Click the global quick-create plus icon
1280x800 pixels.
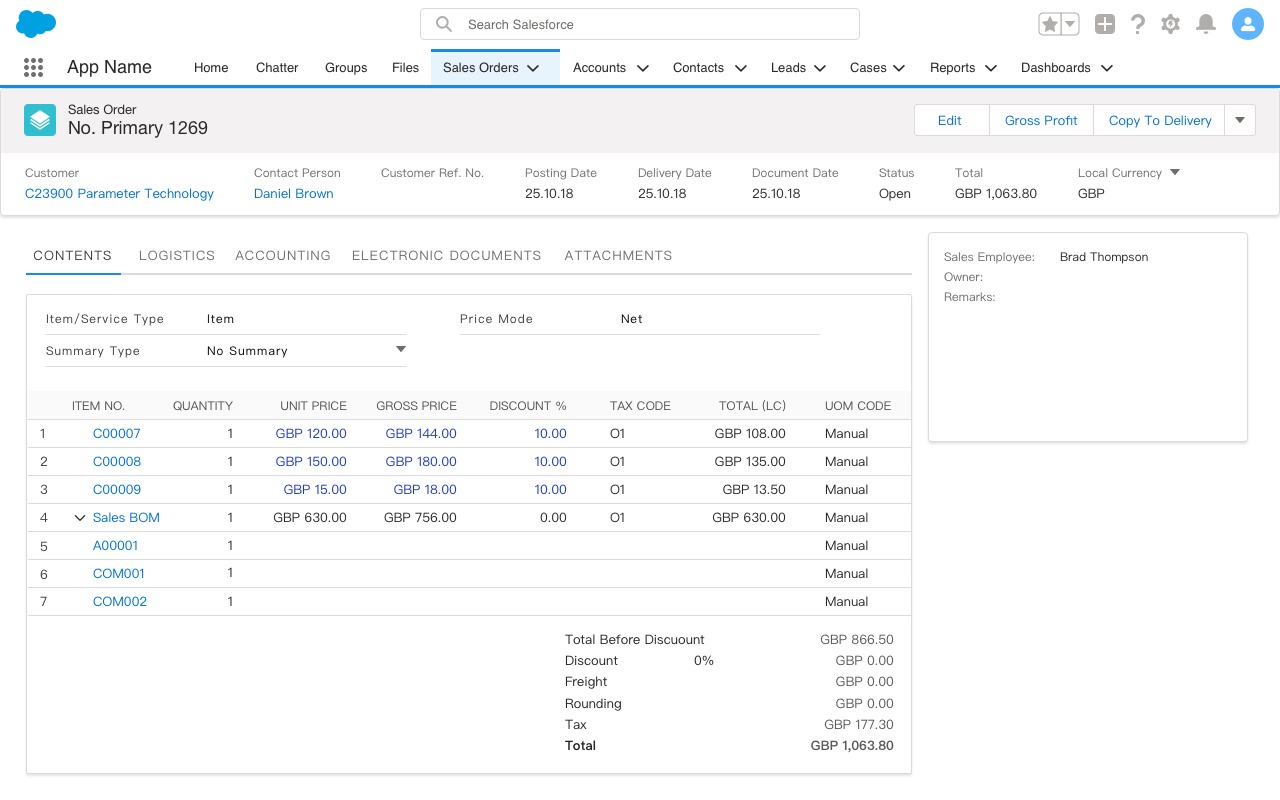[1104, 23]
